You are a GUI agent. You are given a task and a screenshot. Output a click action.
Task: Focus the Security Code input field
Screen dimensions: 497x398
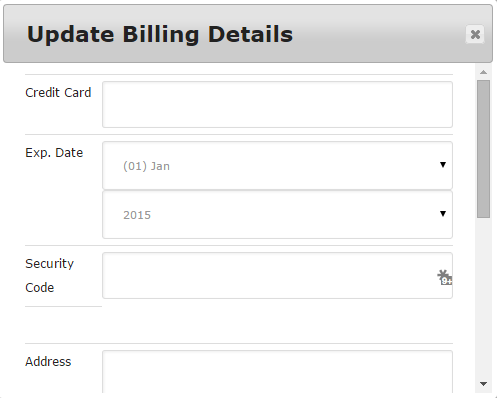277,276
